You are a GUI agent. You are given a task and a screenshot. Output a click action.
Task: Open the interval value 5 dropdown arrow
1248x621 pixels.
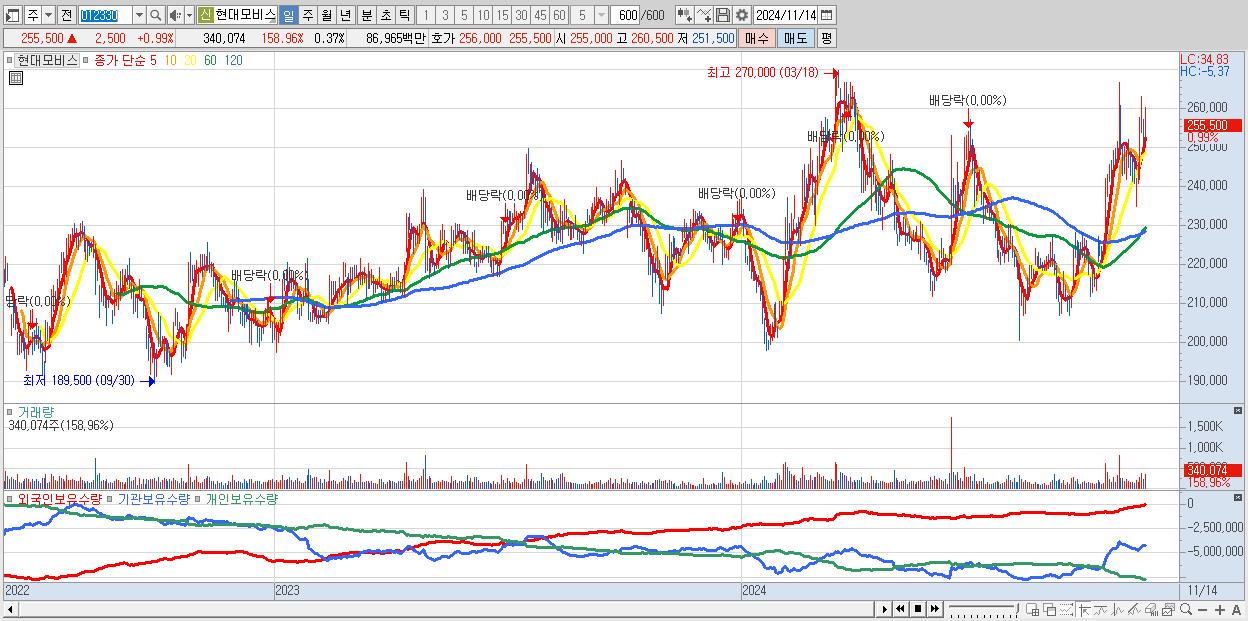tap(600, 15)
